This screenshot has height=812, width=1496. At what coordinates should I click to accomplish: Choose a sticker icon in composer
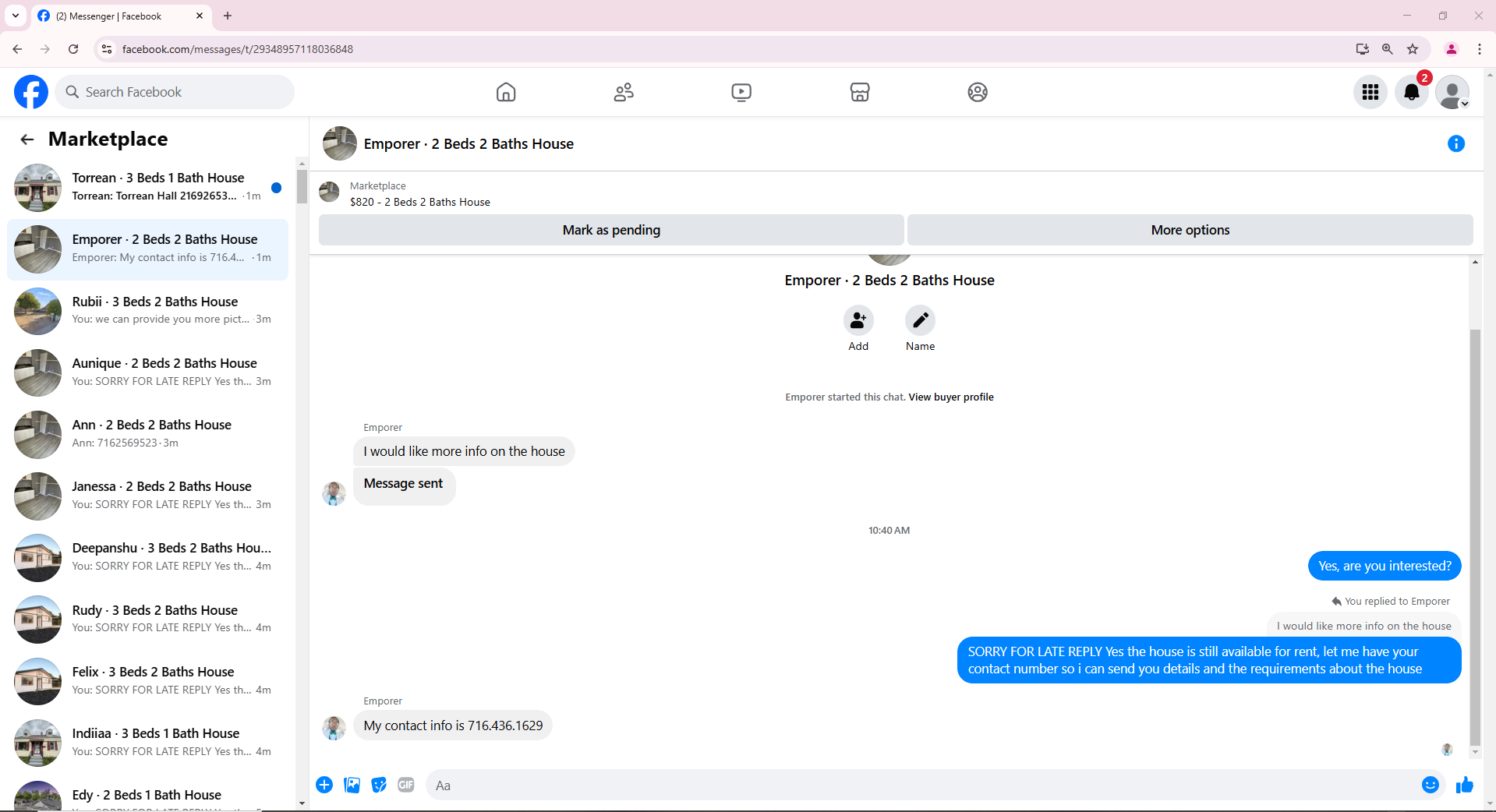click(379, 785)
